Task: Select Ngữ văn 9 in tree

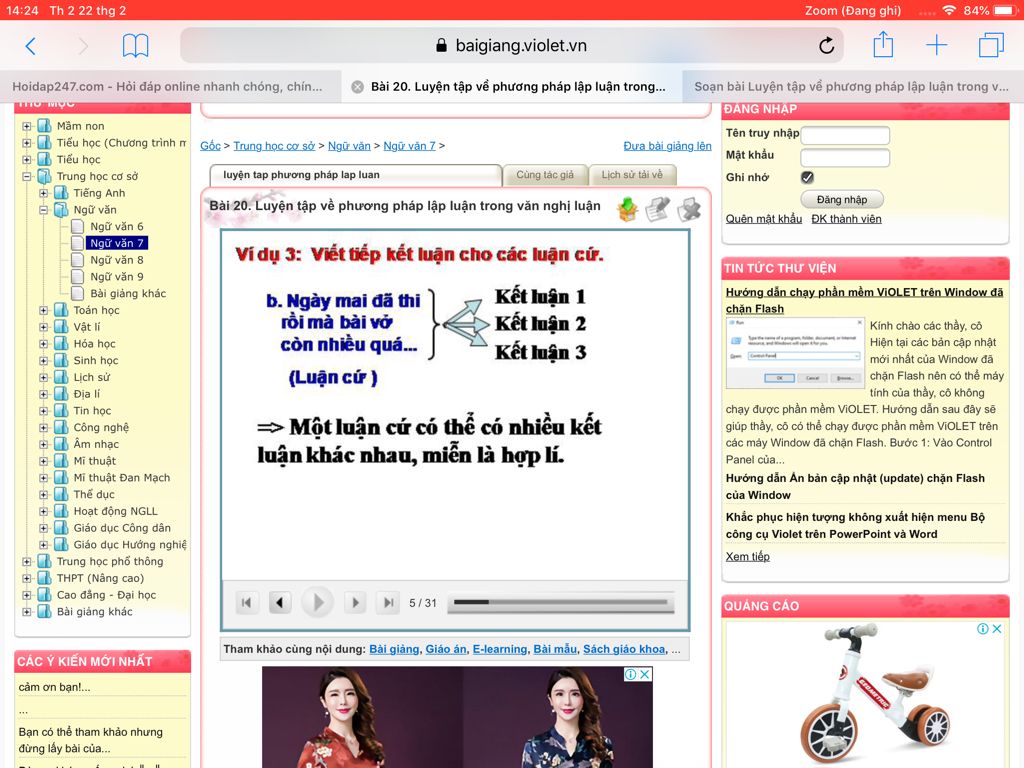Action: click(x=116, y=277)
